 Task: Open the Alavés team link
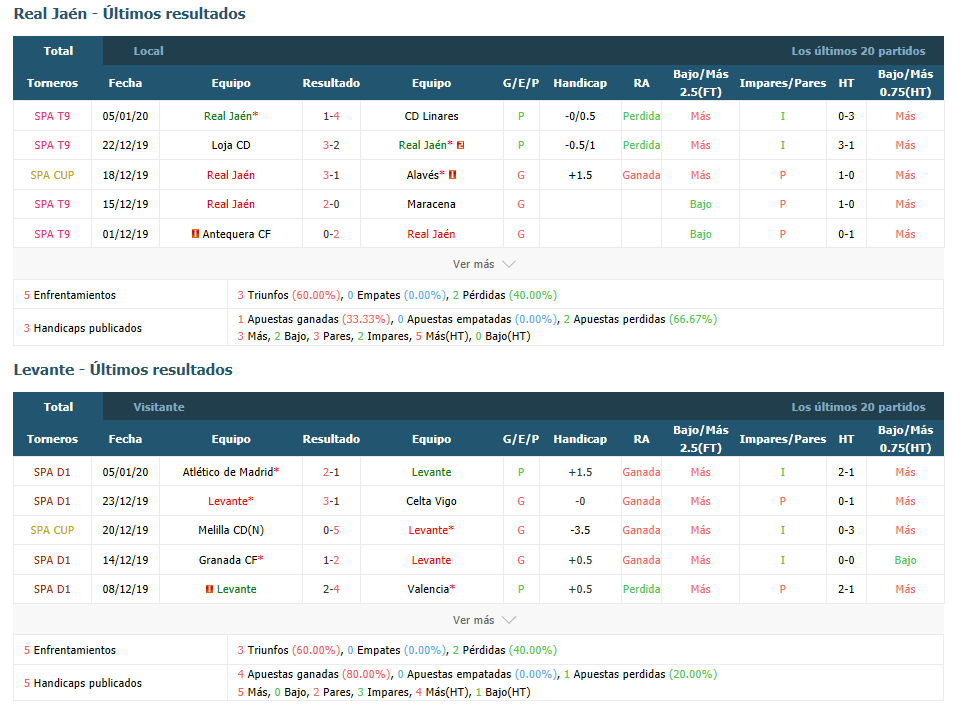[x=425, y=175]
